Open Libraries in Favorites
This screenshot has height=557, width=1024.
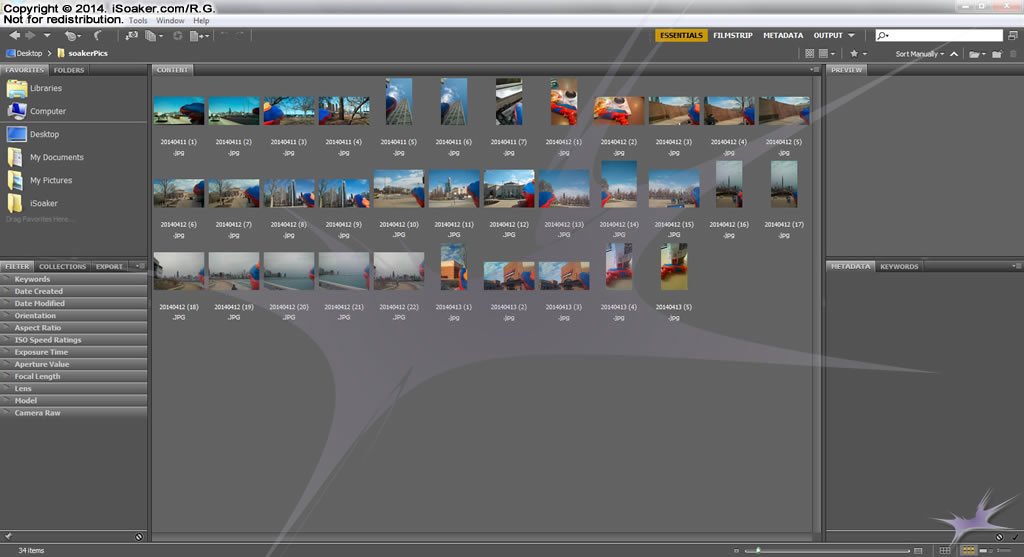click(35, 88)
